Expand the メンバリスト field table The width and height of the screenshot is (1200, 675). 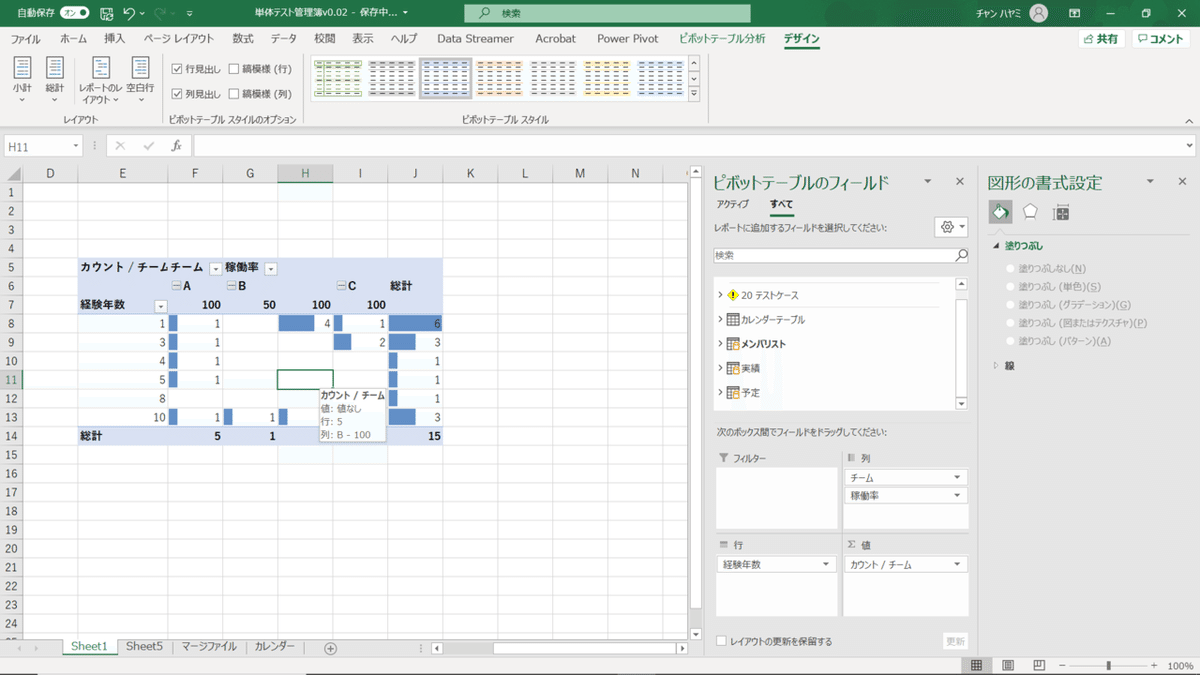720,344
